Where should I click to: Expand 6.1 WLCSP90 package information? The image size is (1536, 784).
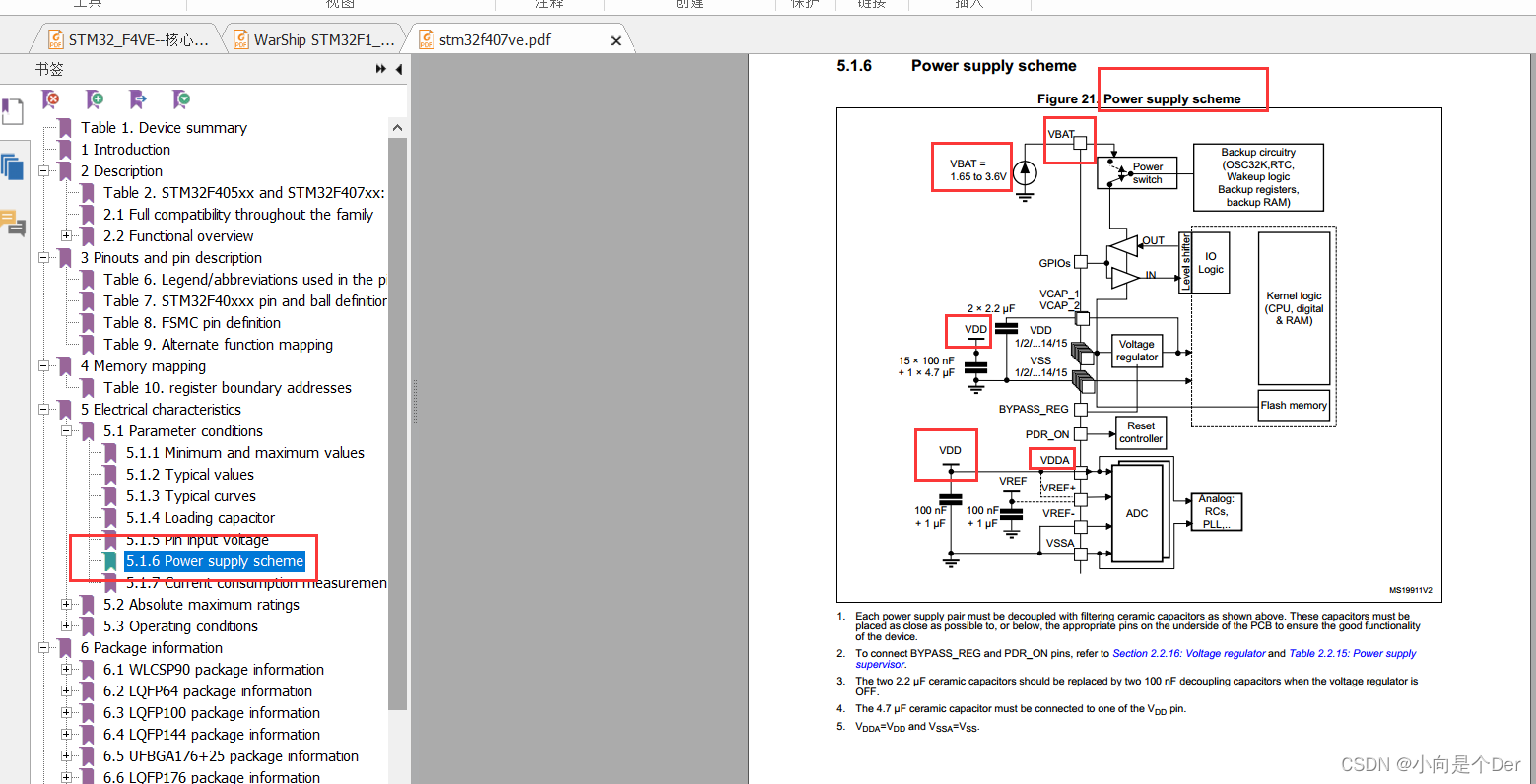pyautogui.click(x=66, y=670)
